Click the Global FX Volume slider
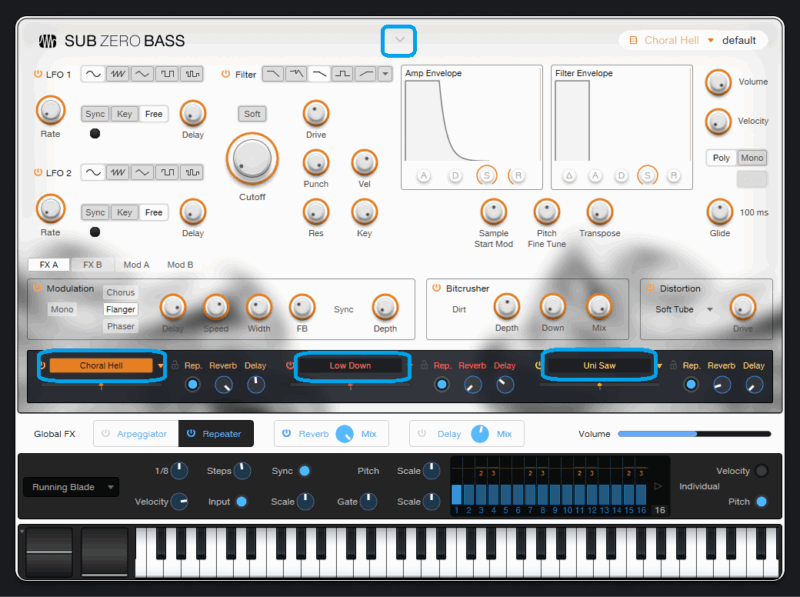Viewport: 800px width, 597px height. (694, 434)
